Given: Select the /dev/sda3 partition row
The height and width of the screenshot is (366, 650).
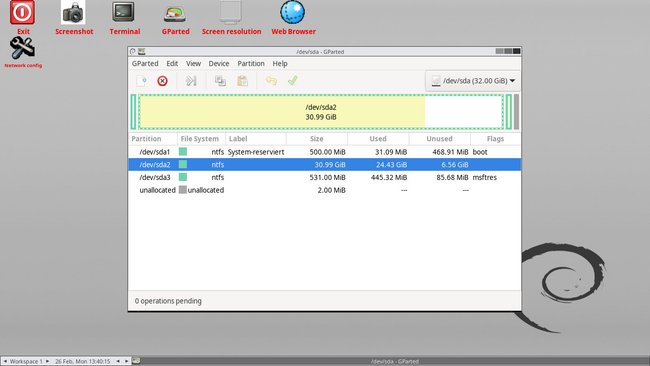Looking at the screenshot, I should click(325, 177).
